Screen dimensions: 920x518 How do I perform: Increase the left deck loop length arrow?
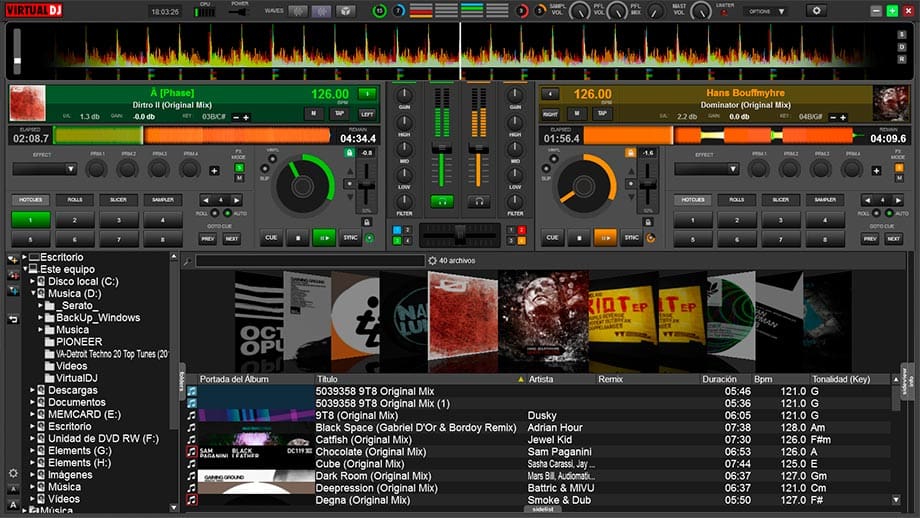[x=236, y=200]
